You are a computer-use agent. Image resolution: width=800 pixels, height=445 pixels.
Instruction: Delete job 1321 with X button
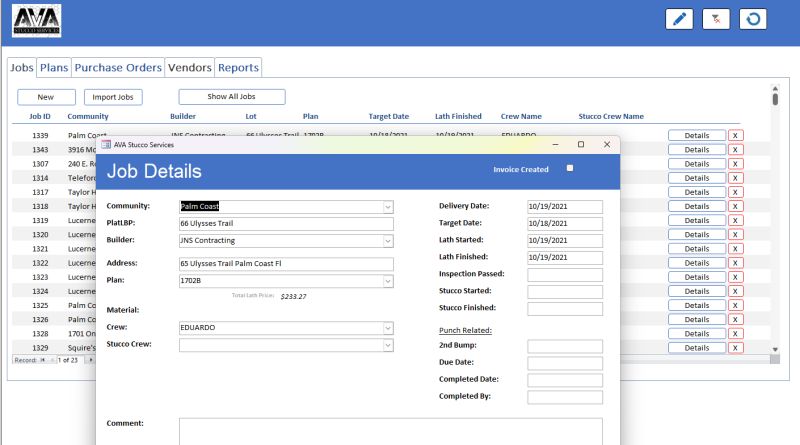pos(735,249)
